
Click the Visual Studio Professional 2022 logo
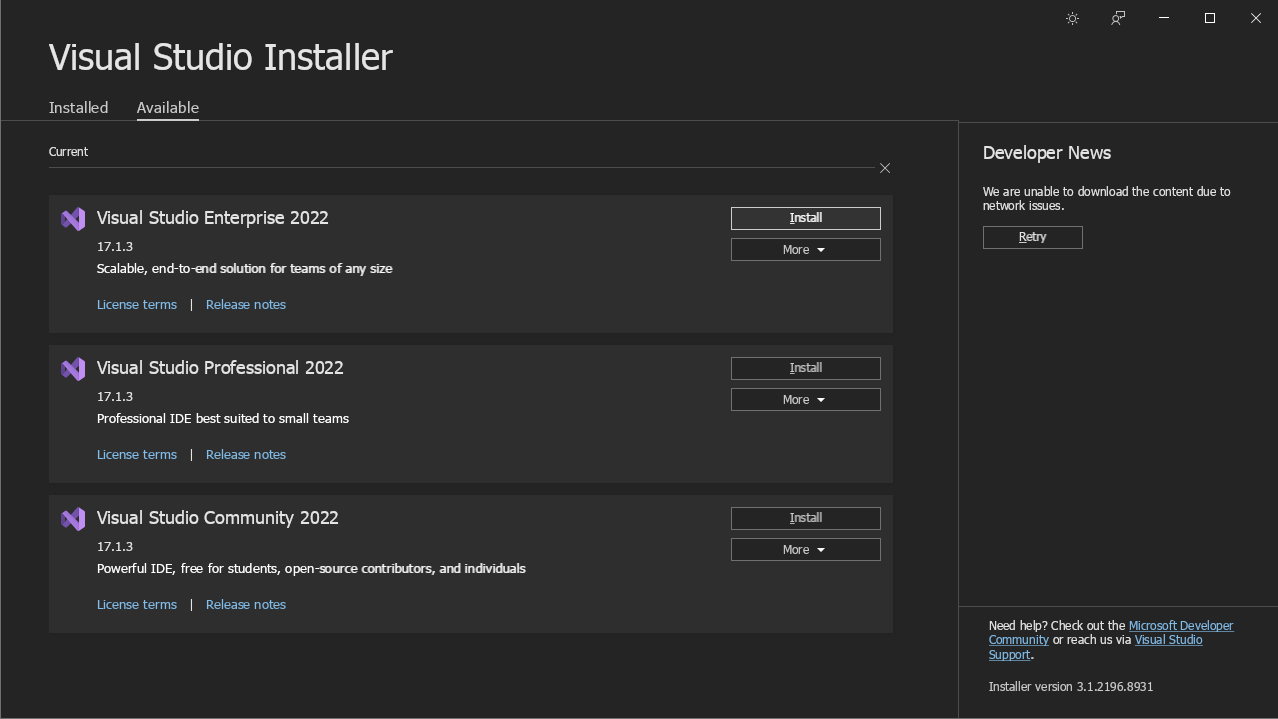72,368
